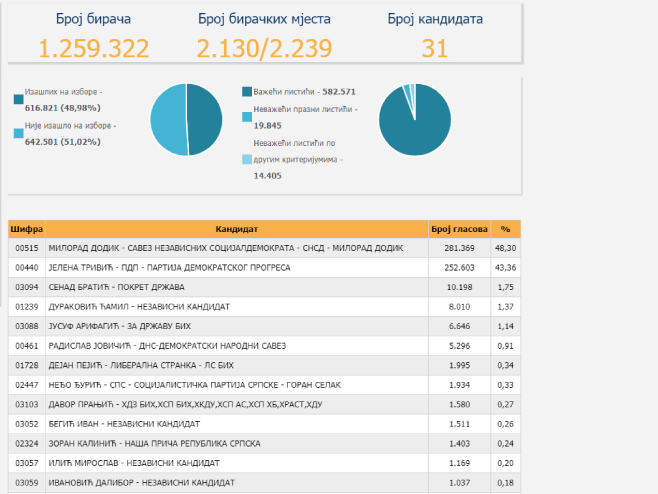
Task: Click the 'Неважећи листићи по другим критеријумима' legend square
Action: [x=246, y=159]
